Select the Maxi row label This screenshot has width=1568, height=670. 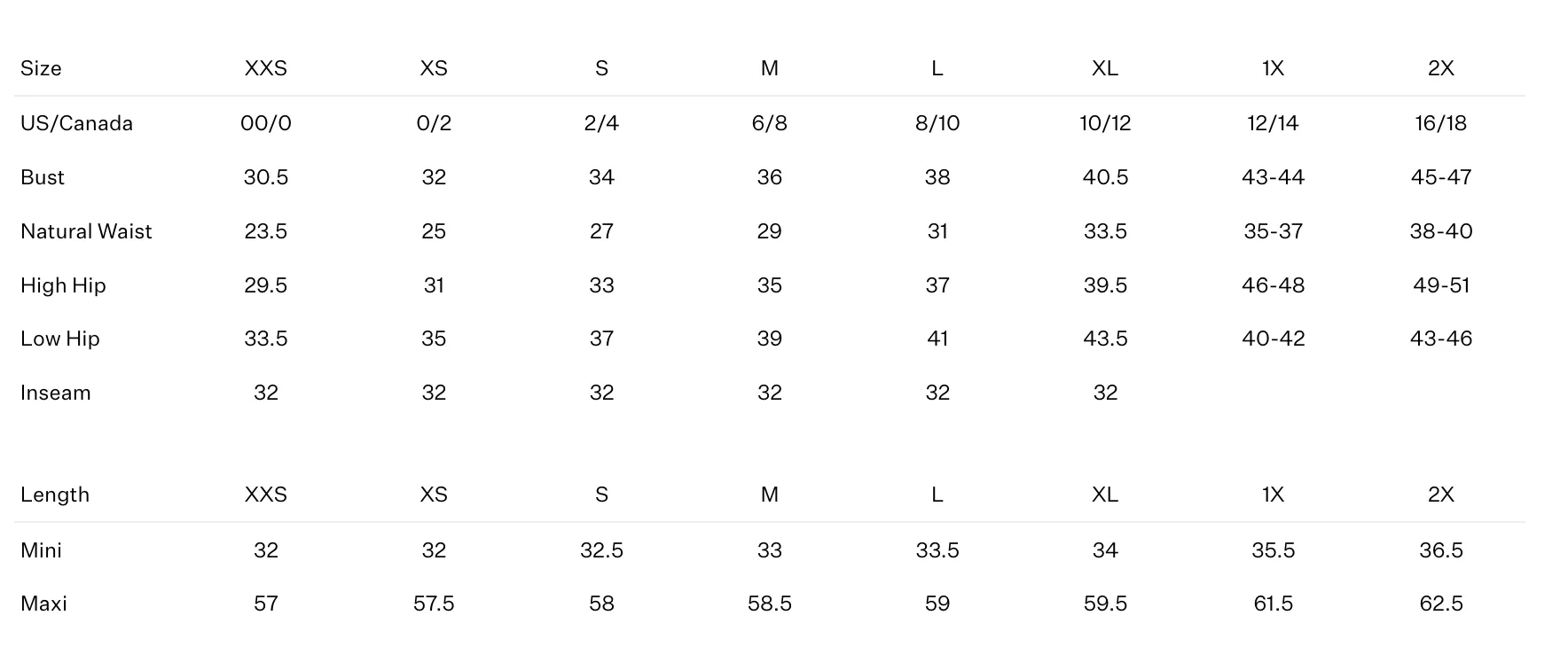[x=43, y=604]
